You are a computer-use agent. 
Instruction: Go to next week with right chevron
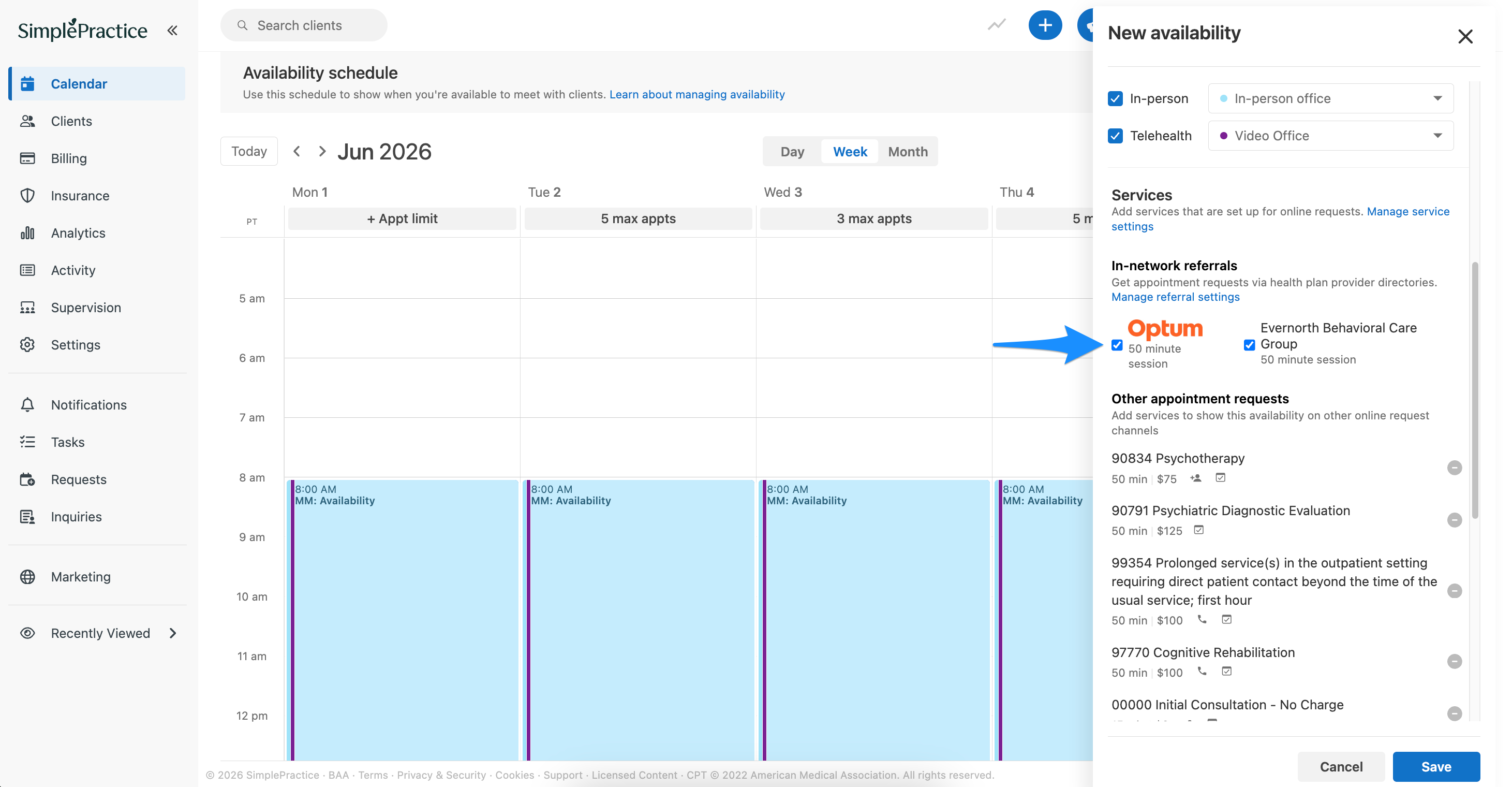(322, 152)
